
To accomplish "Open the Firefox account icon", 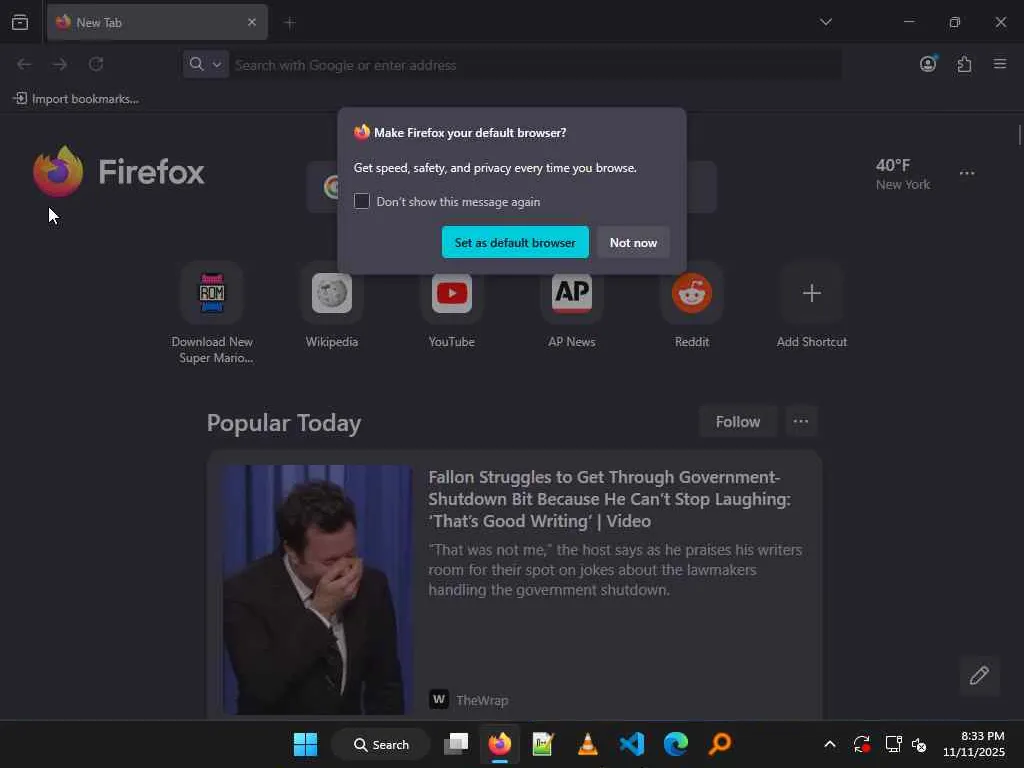I will click(928, 63).
